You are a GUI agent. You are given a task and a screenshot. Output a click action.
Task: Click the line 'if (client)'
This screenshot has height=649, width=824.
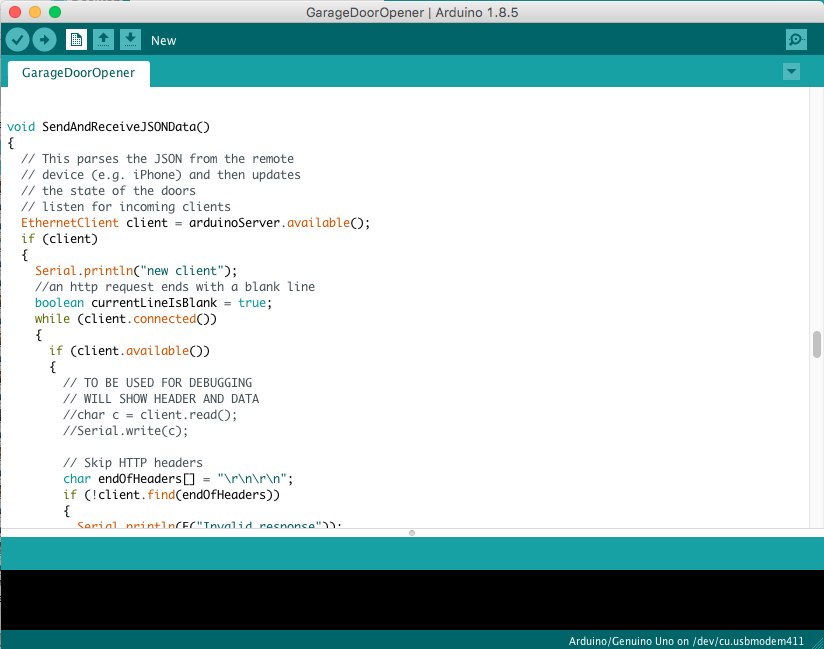click(x=59, y=239)
